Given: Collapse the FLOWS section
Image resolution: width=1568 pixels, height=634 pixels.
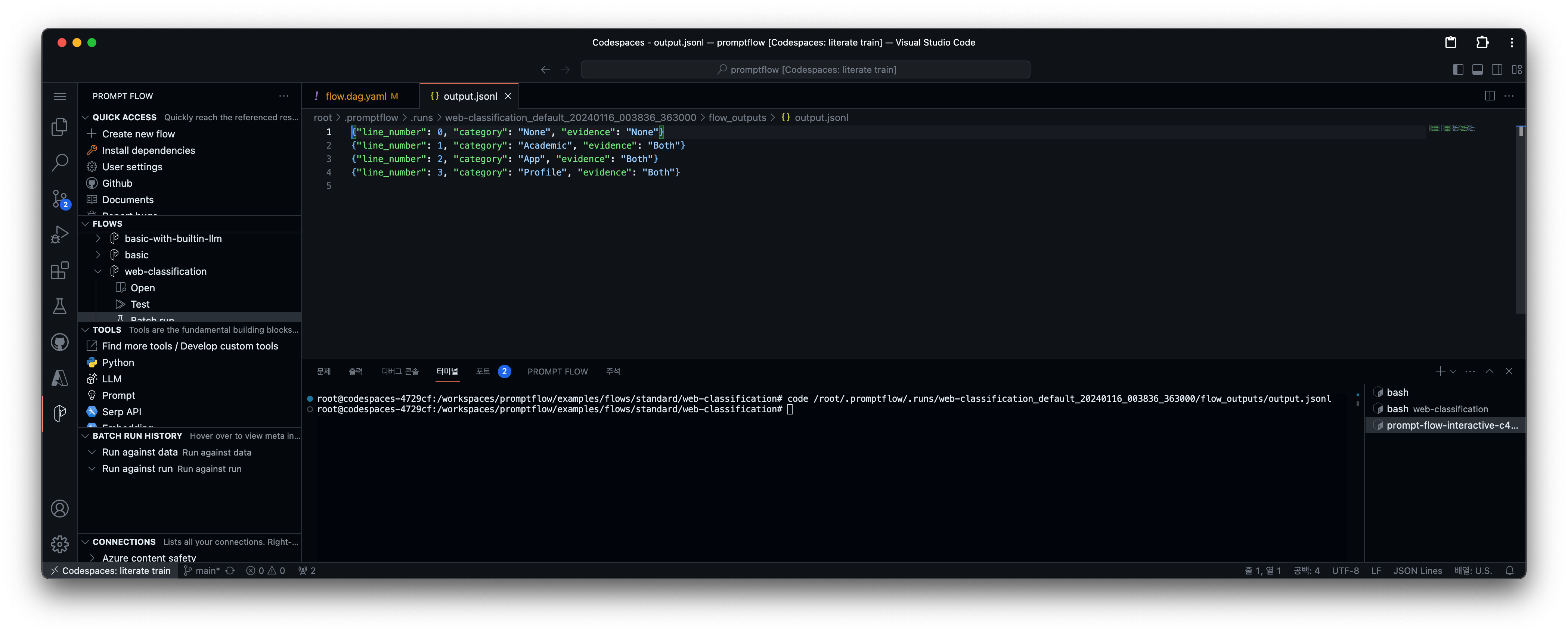Looking at the screenshot, I should [x=85, y=223].
